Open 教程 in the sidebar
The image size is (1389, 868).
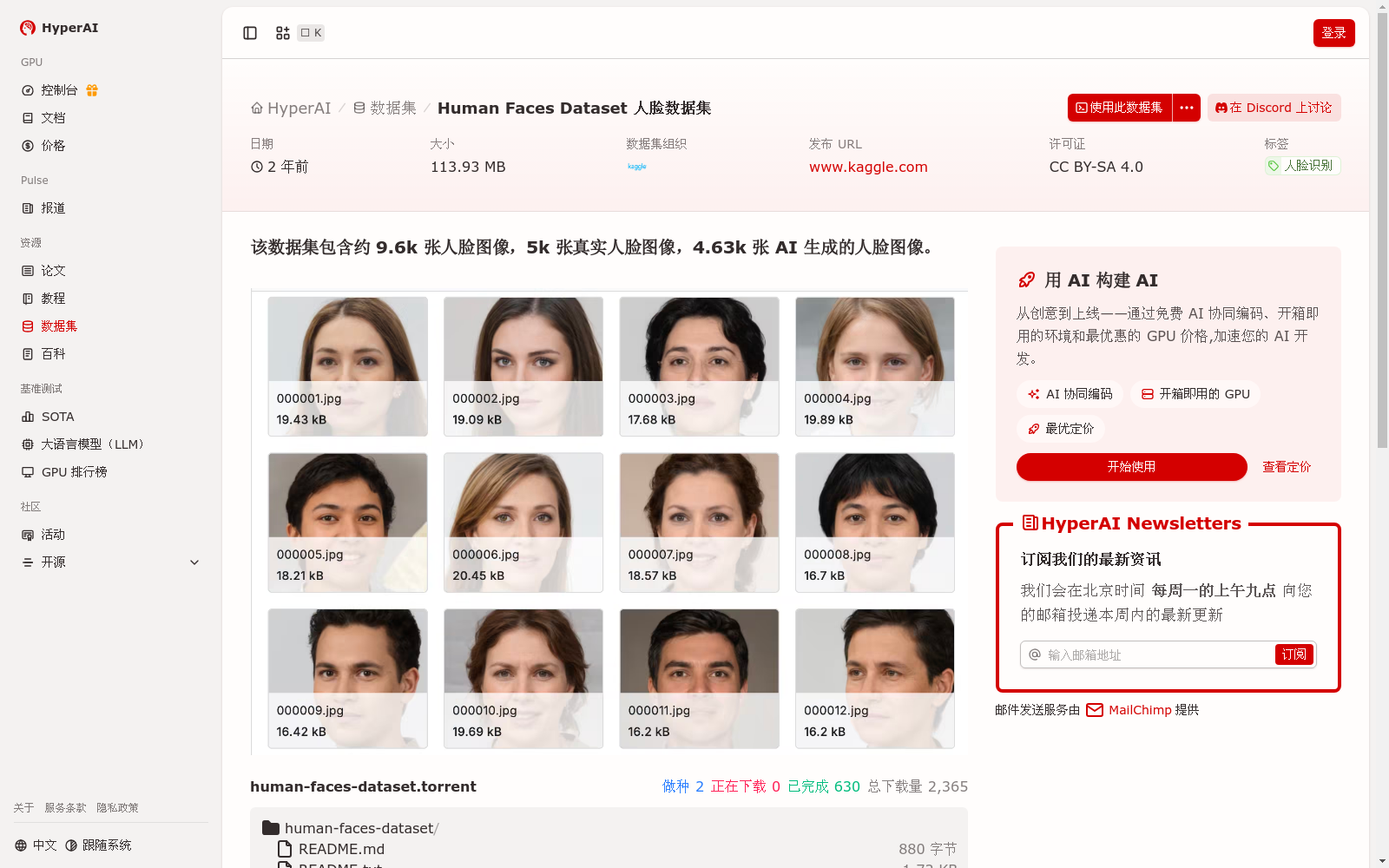[x=43, y=299]
